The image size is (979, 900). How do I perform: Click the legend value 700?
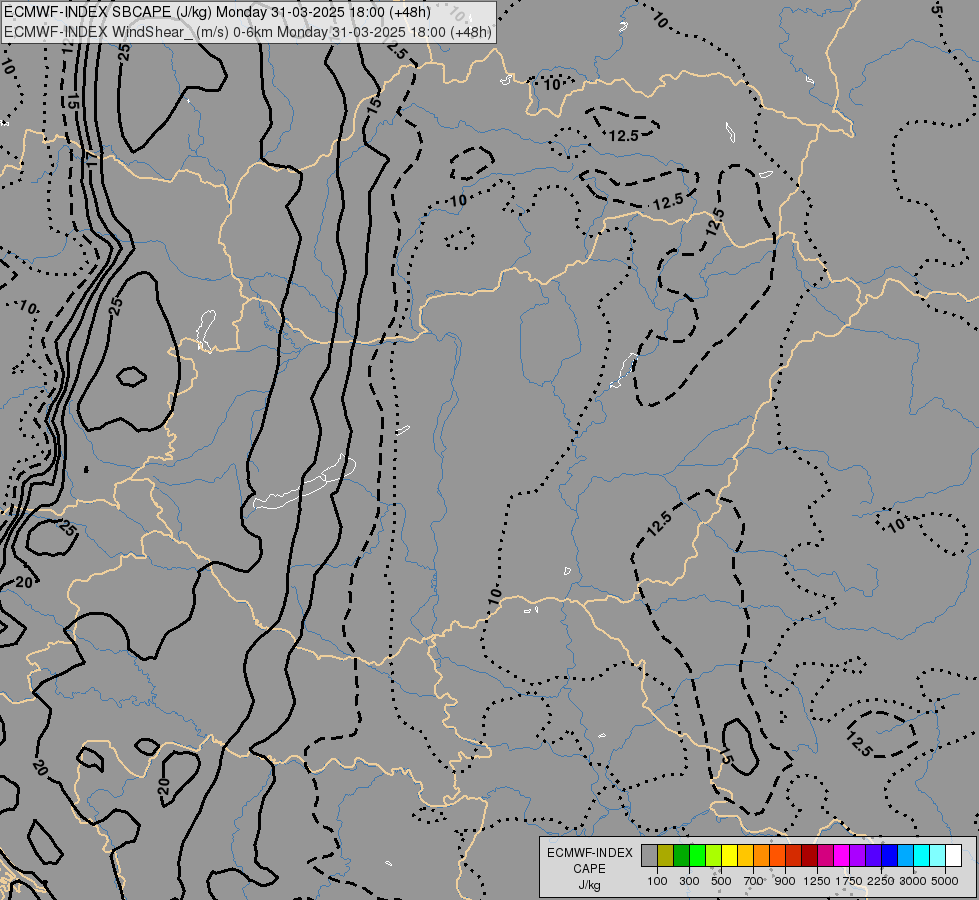753,881
